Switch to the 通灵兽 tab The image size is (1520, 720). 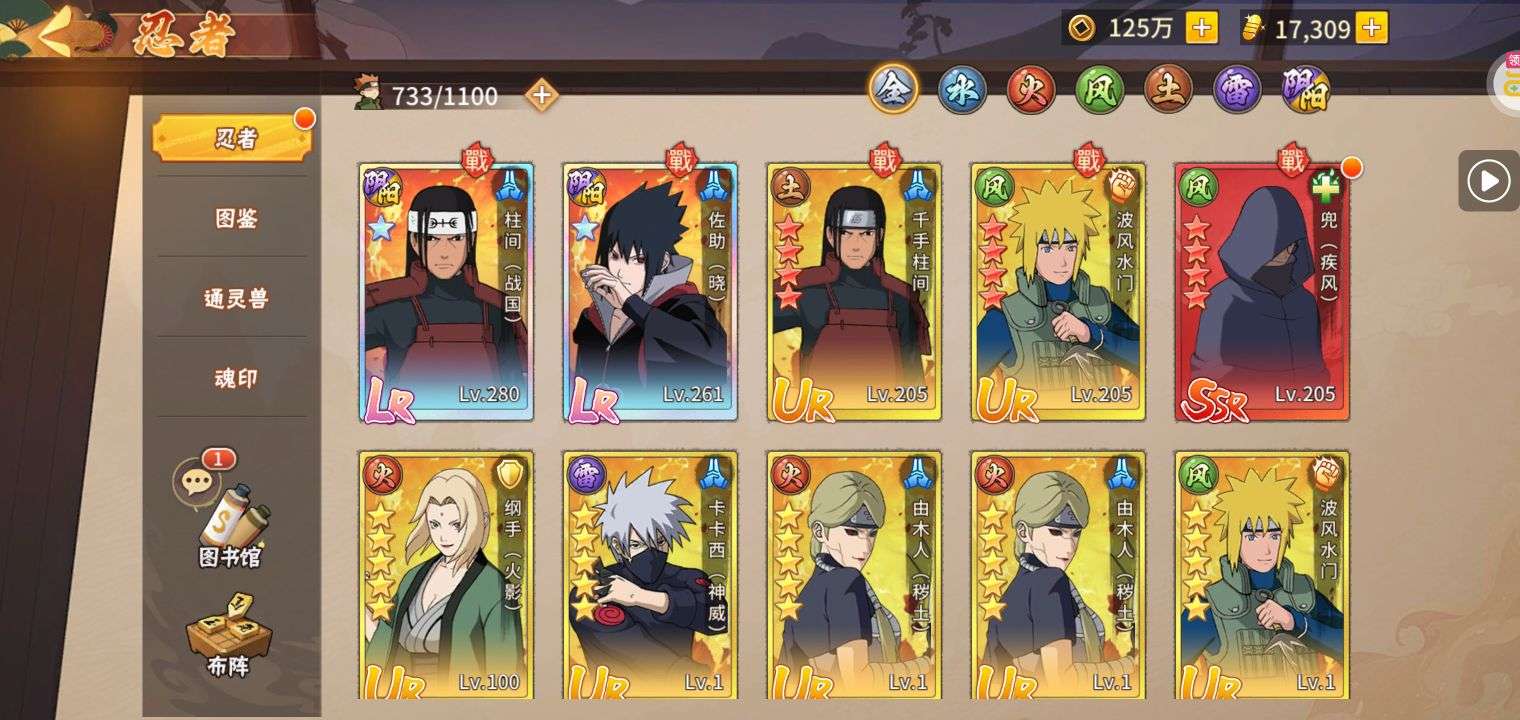[235, 298]
